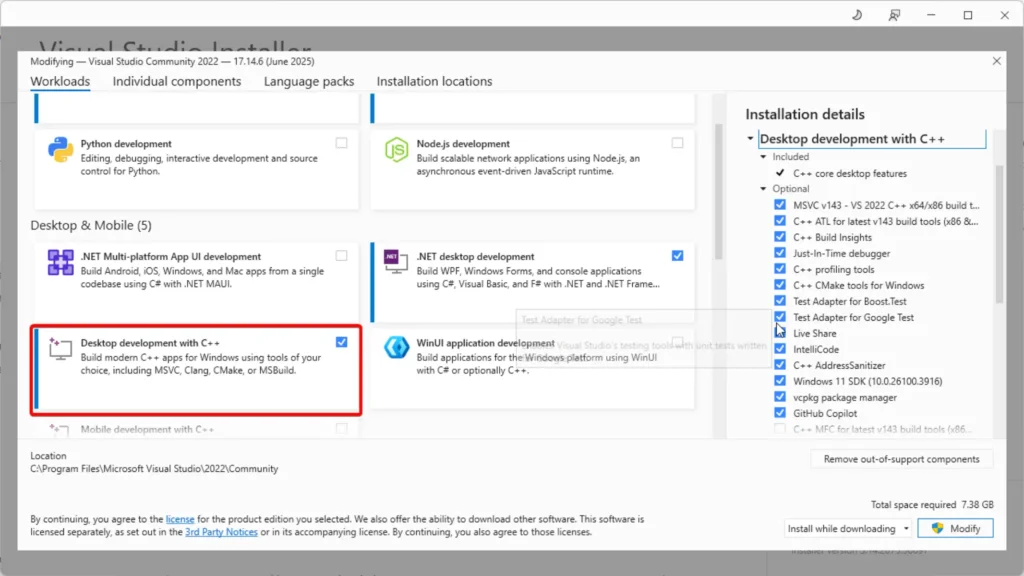
Task: Click the Installation details heading
Action: [805, 114]
